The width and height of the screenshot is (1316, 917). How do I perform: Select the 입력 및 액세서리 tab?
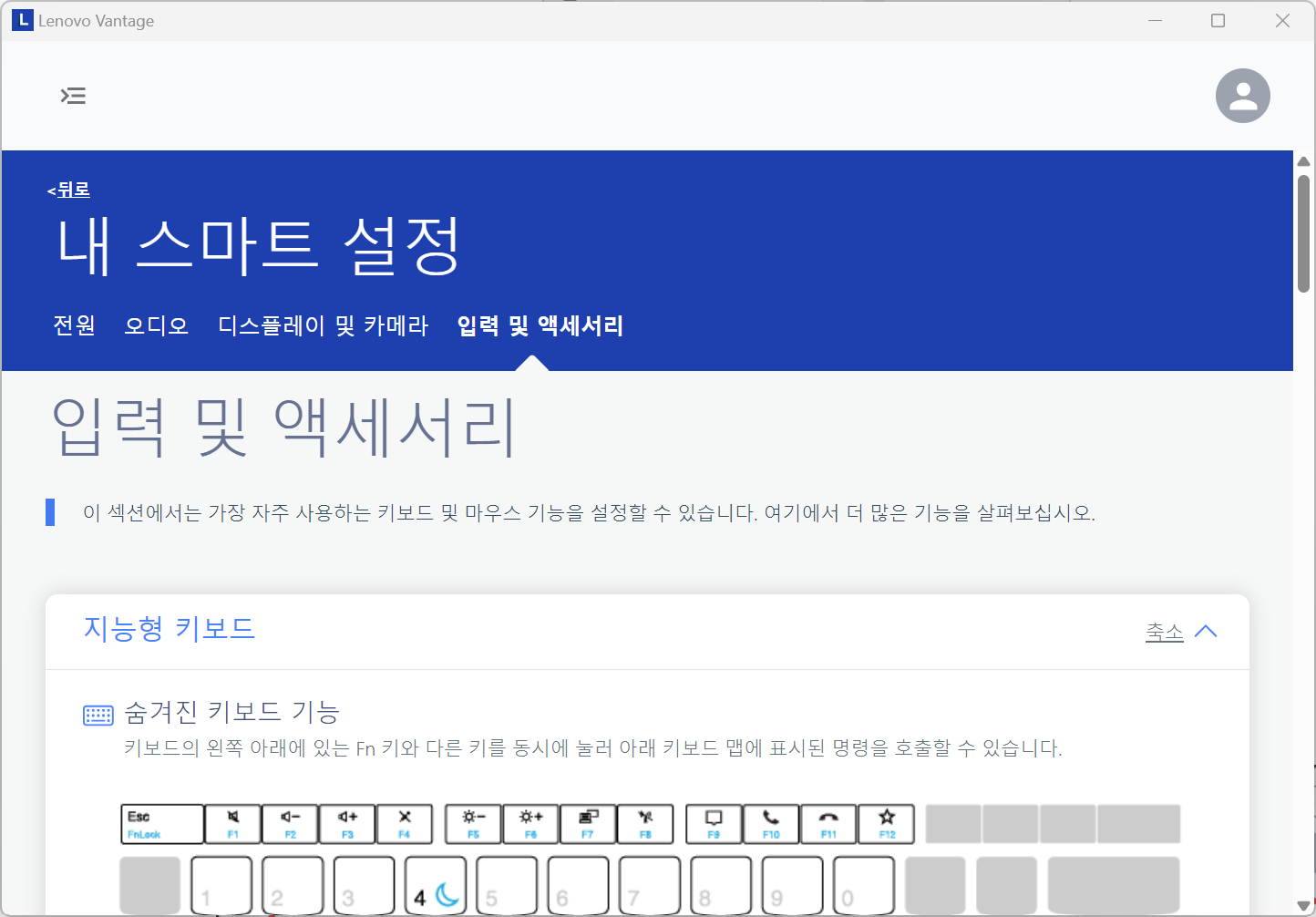pos(540,325)
